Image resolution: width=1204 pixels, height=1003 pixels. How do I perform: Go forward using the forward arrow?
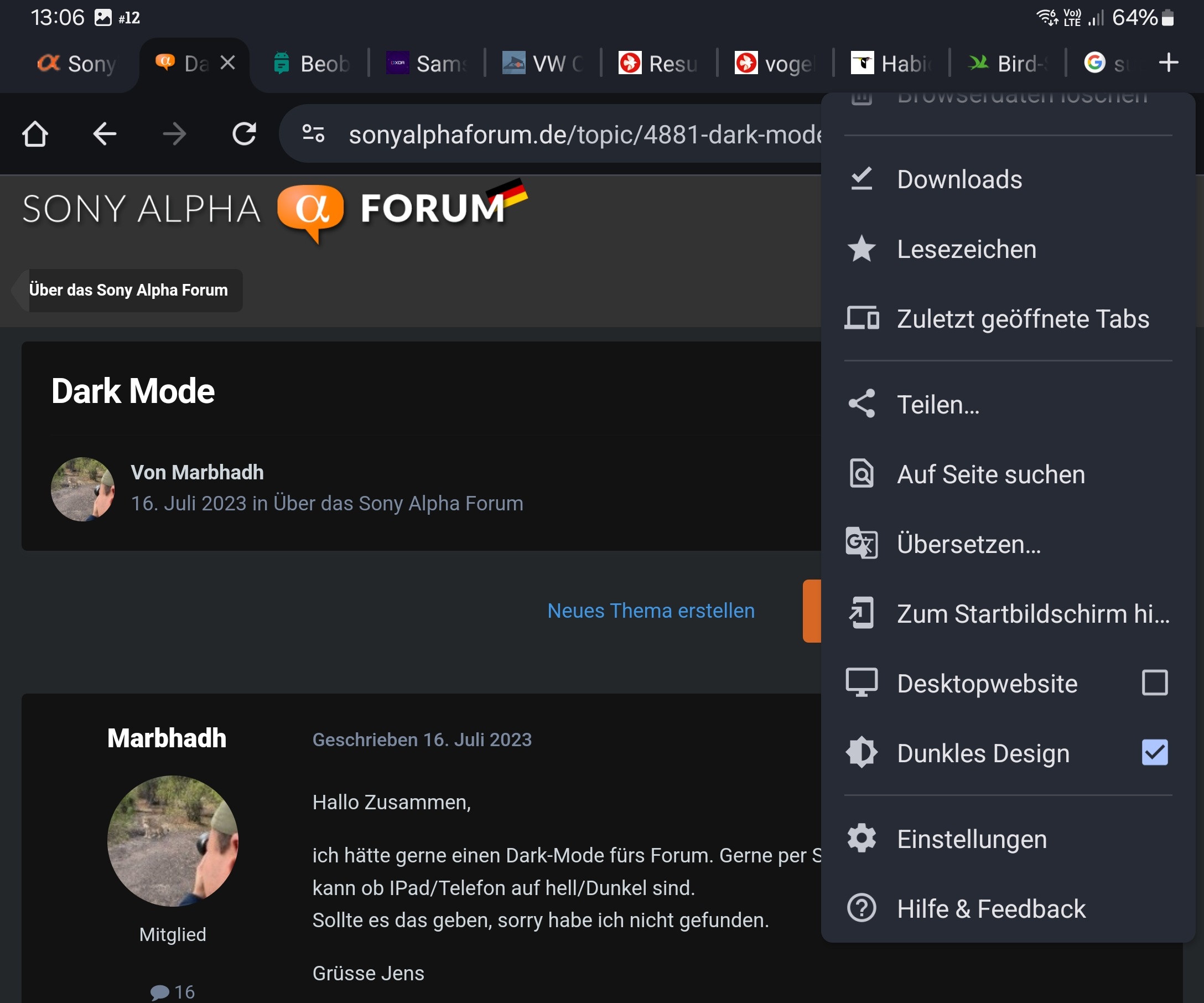coord(175,133)
